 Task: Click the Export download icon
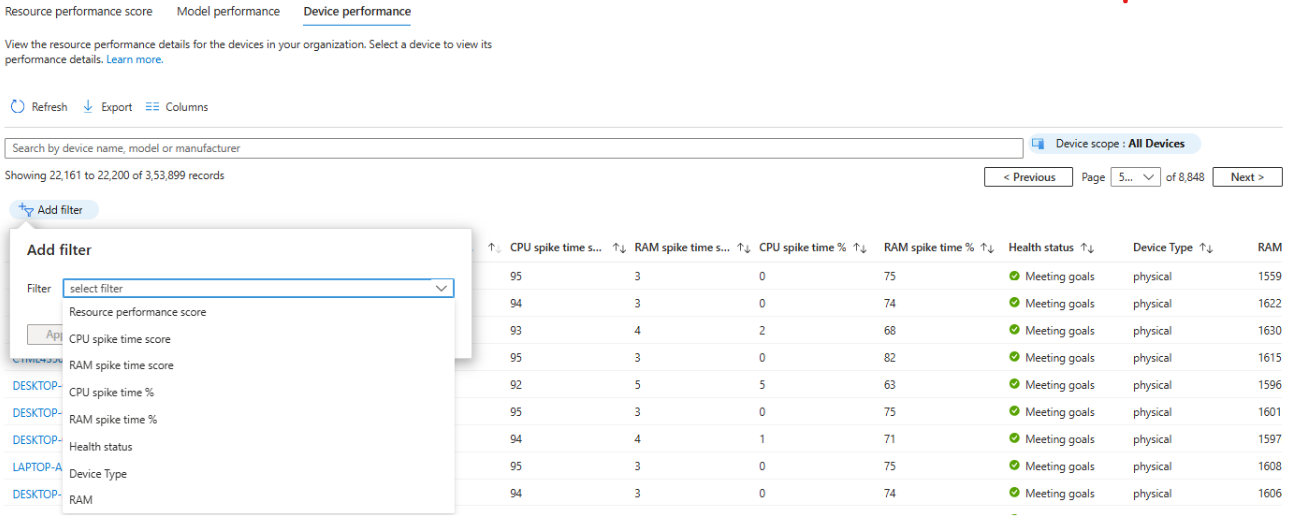(x=88, y=107)
